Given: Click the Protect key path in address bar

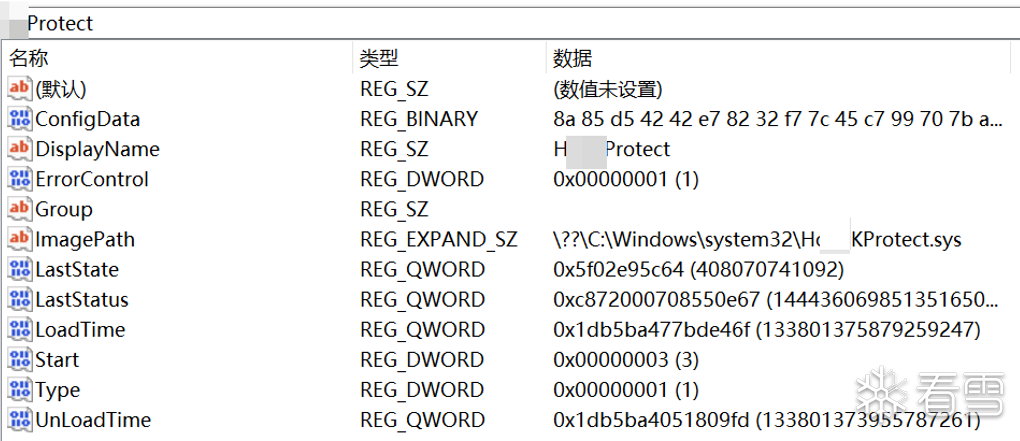Looking at the screenshot, I should pos(60,22).
